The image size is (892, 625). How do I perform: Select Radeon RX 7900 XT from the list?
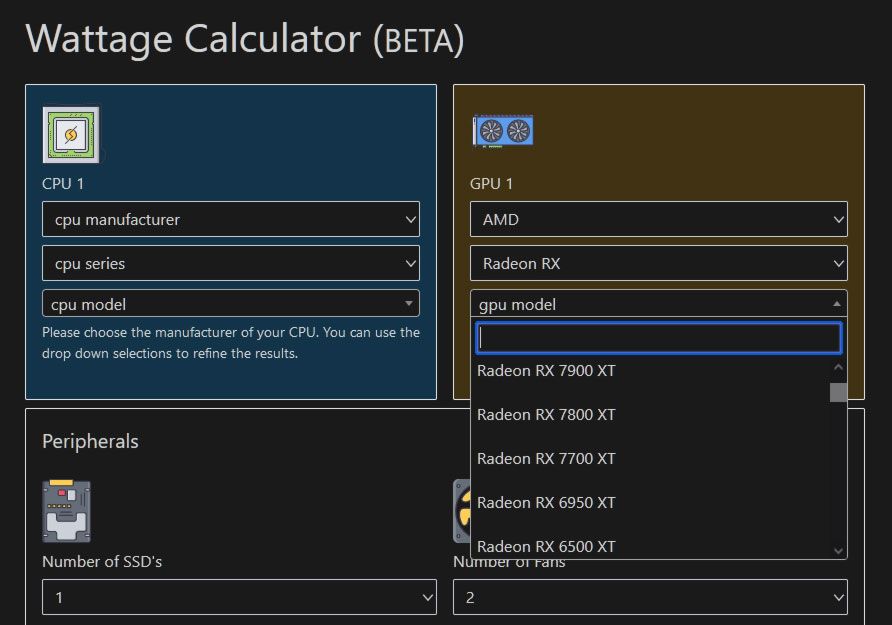pyautogui.click(x=547, y=370)
